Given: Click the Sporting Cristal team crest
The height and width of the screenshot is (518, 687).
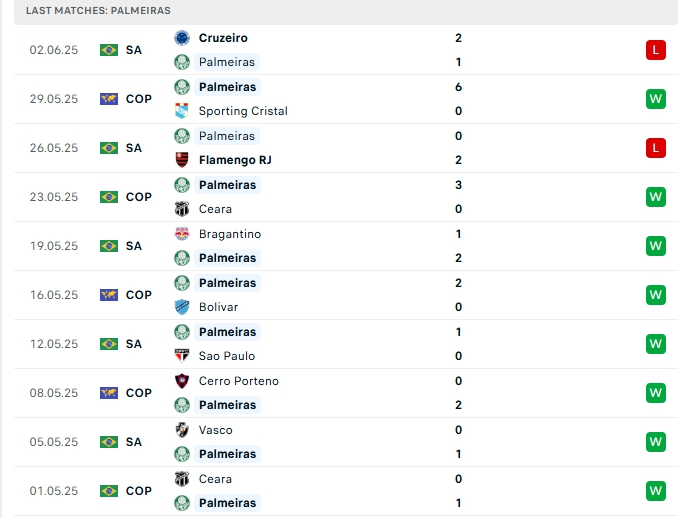Looking at the screenshot, I should 182,111.
